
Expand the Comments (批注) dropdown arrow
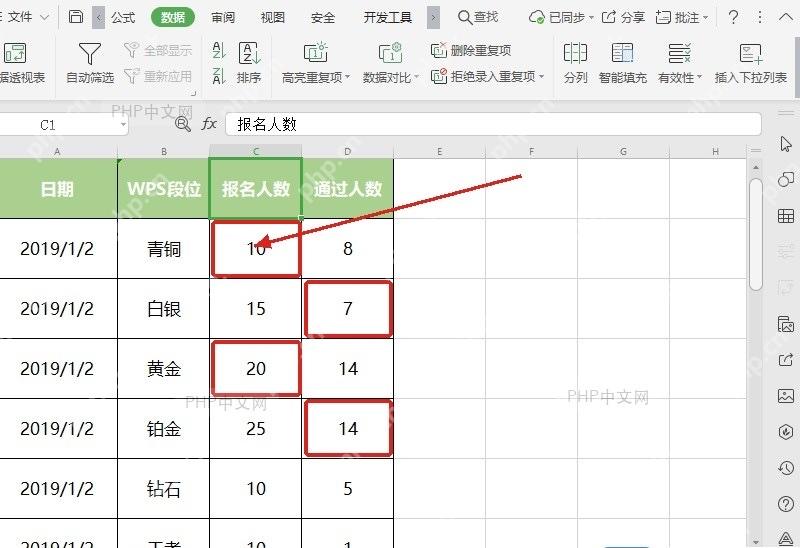706,18
